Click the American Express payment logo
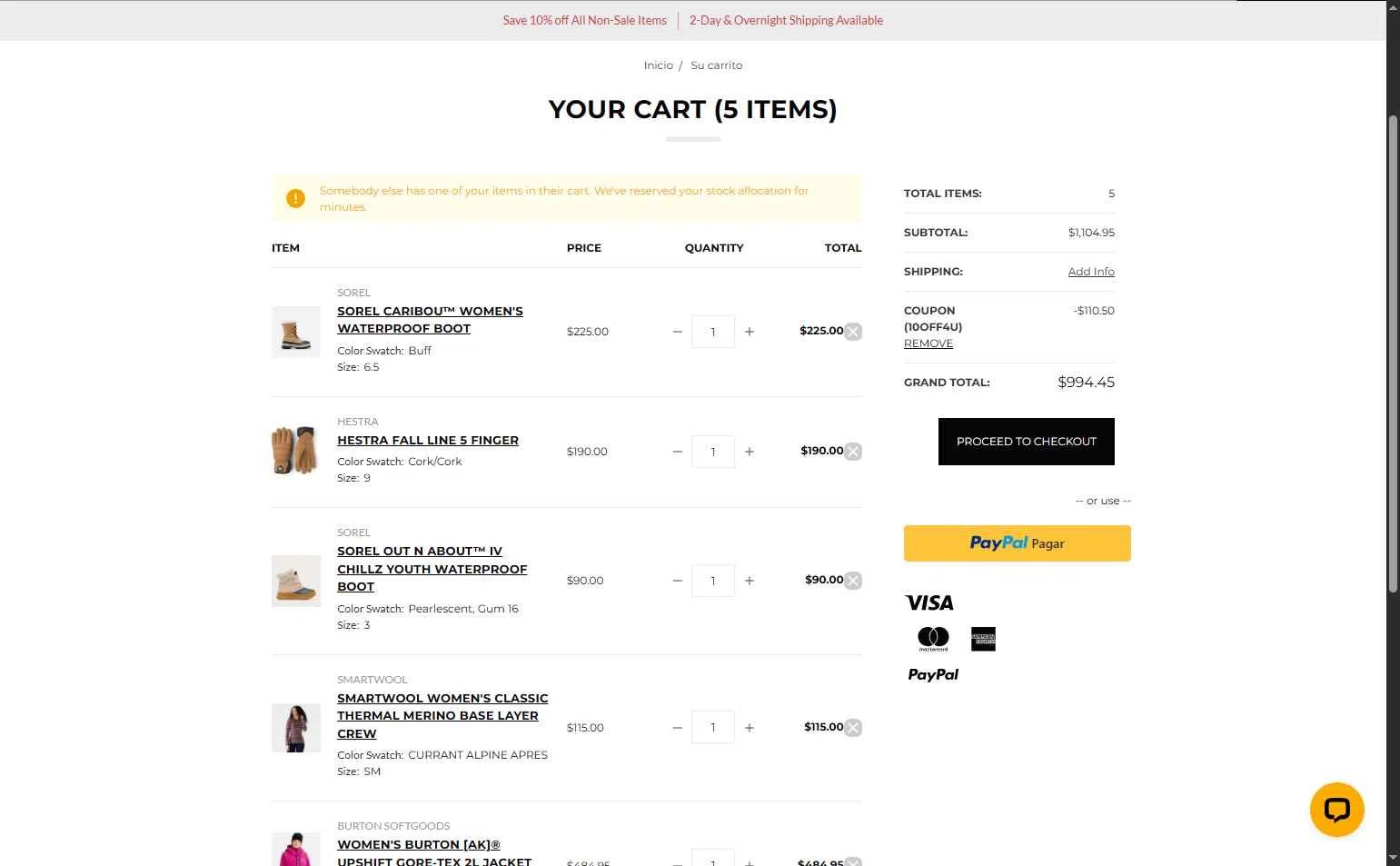1400x866 pixels. click(x=983, y=639)
